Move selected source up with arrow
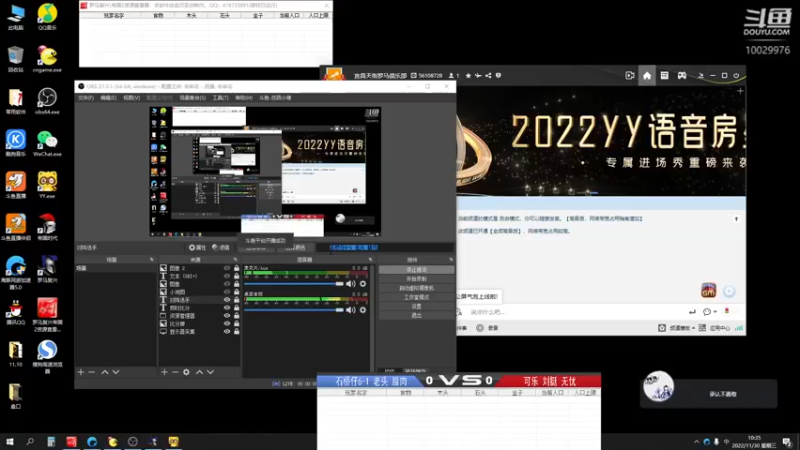 coord(199,372)
